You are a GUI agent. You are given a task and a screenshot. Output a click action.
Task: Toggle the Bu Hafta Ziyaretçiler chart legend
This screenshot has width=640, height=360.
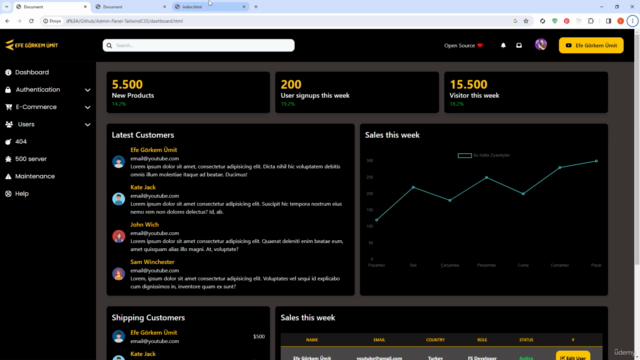coord(484,155)
